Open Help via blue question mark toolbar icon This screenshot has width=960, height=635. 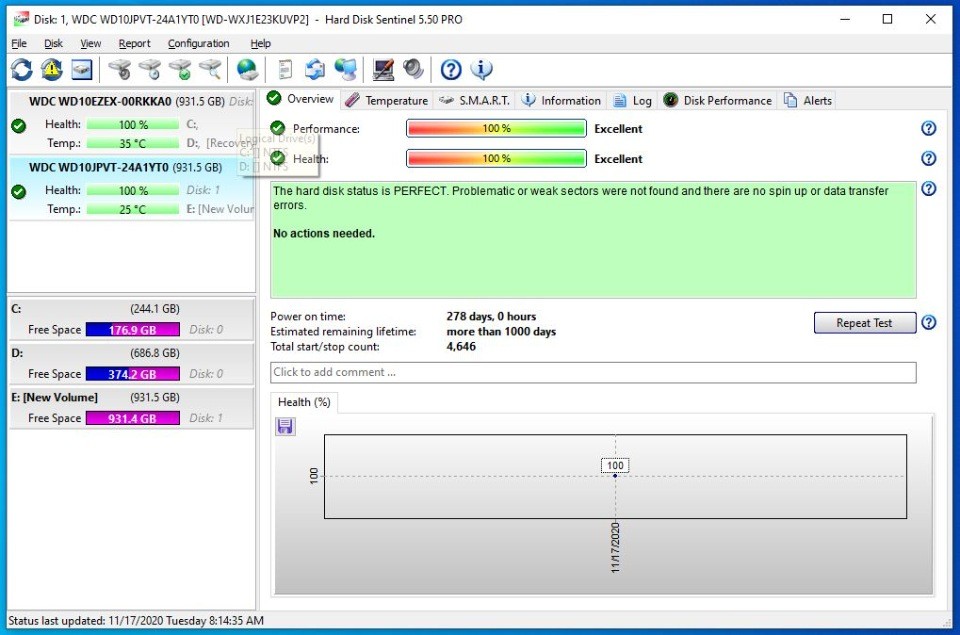coord(451,70)
